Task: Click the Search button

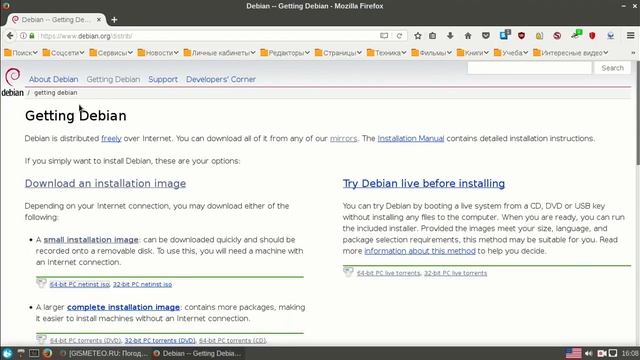Action: (x=612, y=68)
